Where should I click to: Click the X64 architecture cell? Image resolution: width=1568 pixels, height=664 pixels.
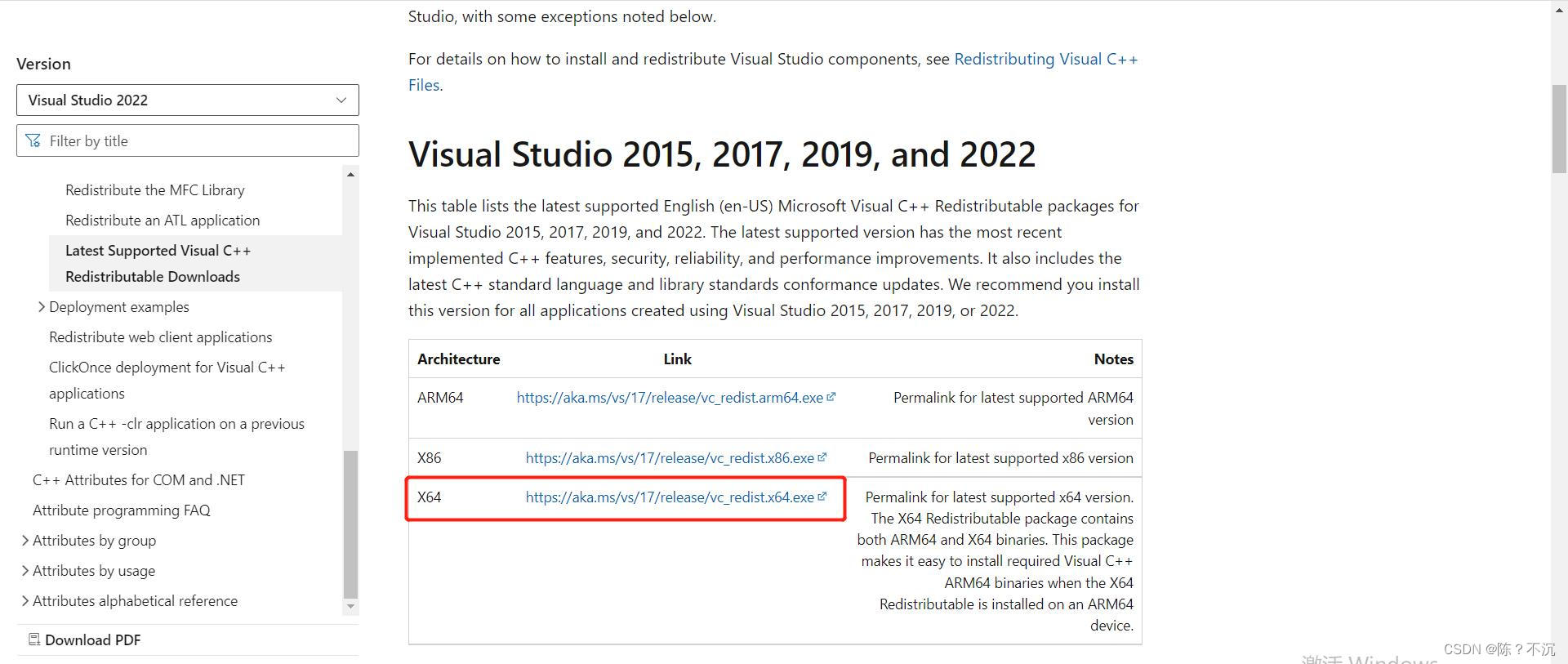click(429, 497)
